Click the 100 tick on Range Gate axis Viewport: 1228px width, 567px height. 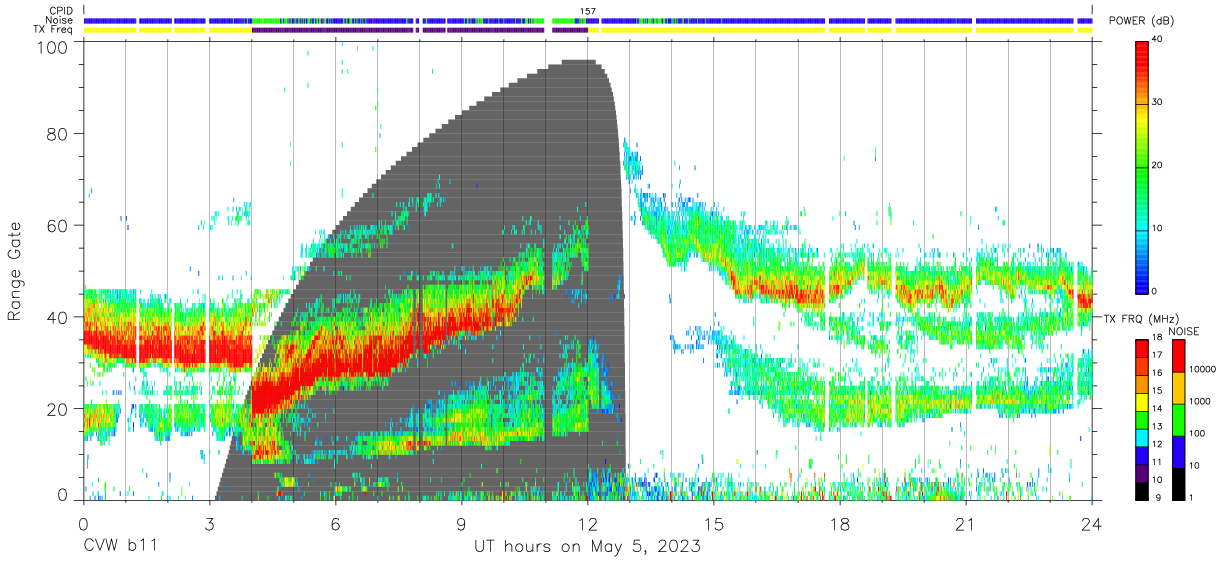(52, 47)
